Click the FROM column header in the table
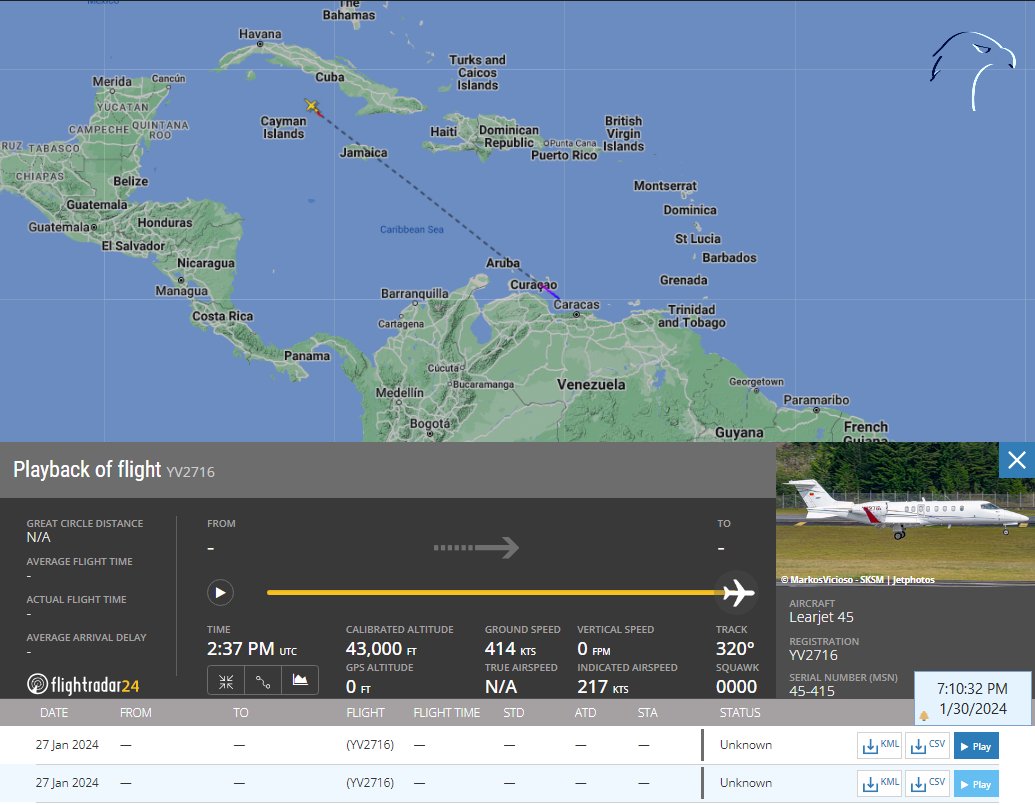This screenshot has height=805, width=1035. click(x=135, y=713)
